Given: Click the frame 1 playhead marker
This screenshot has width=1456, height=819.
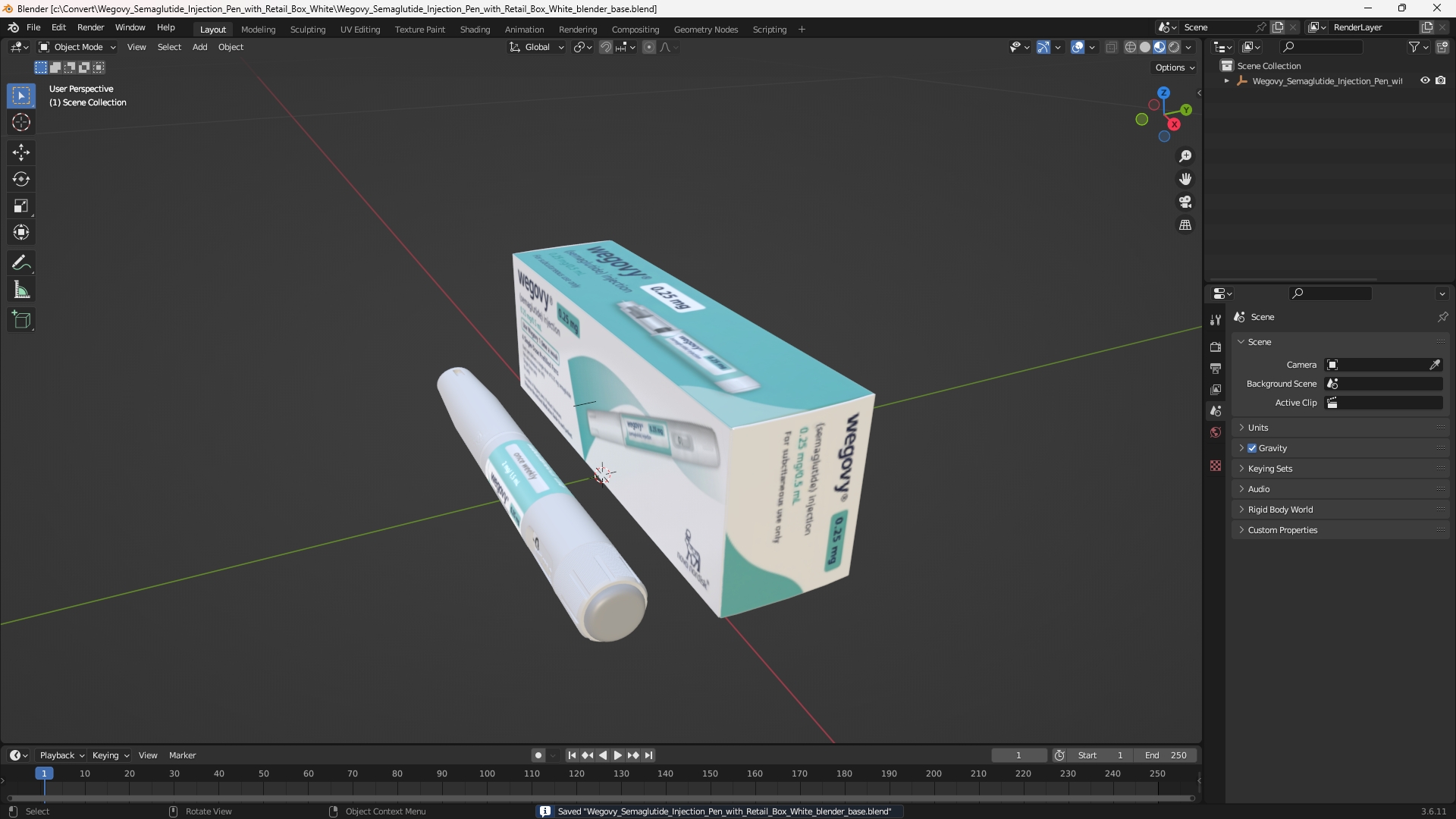Looking at the screenshot, I should coord(44,773).
